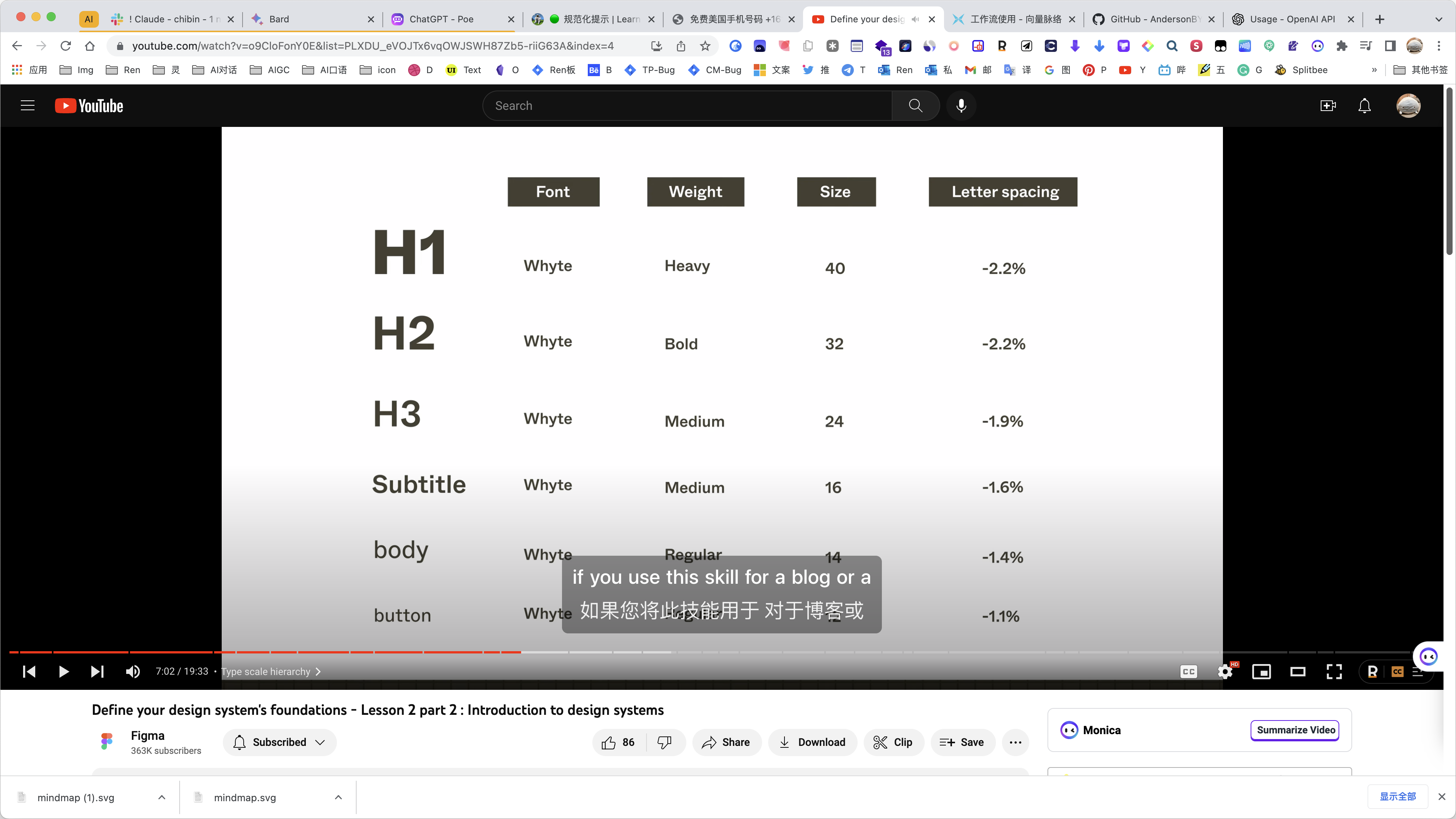
Task: Dislike the video
Action: (665, 742)
